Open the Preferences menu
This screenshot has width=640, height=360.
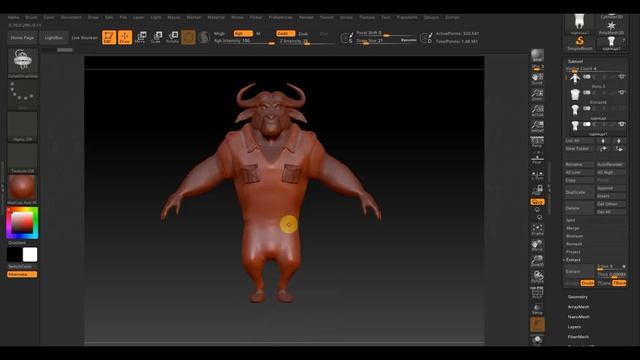coord(281,18)
